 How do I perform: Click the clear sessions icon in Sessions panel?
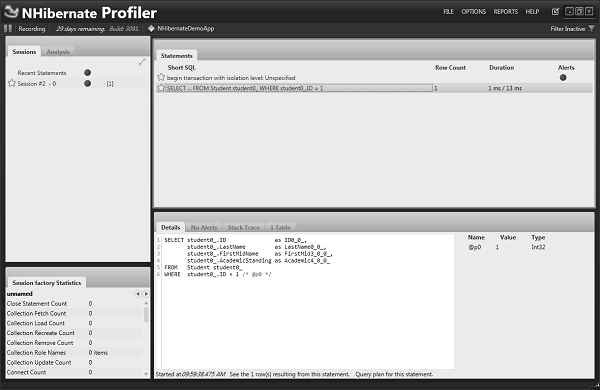[x=142, y=62]
